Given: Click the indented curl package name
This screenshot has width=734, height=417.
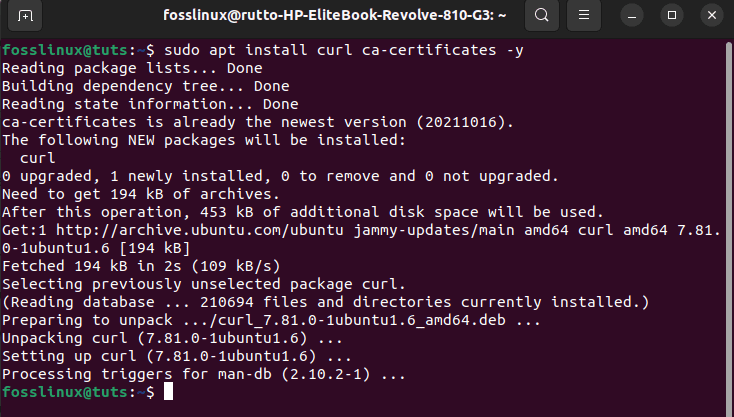Looking at the screenshot, I should (37, 158).
